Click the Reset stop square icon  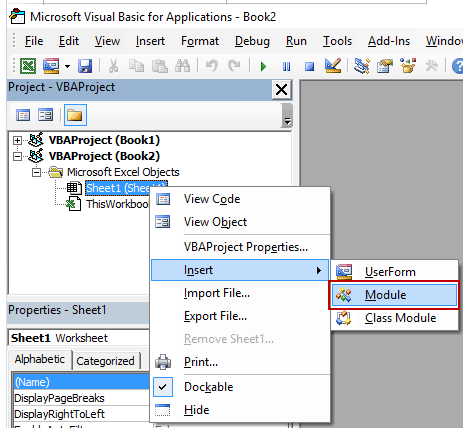click(x=309, y=66)
